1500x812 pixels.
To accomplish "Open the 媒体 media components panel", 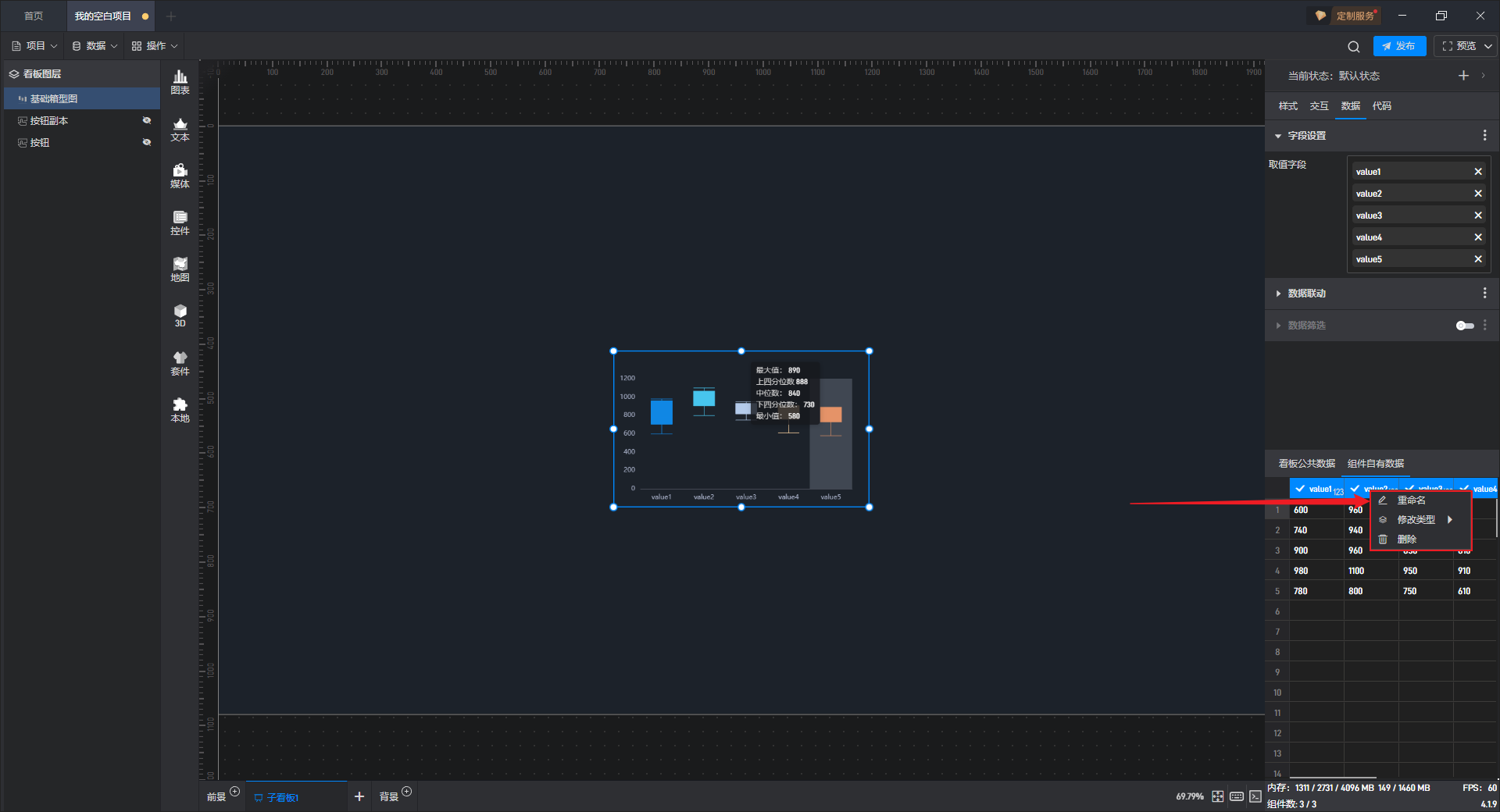I will pyautogui.click(x=180, y=176).
